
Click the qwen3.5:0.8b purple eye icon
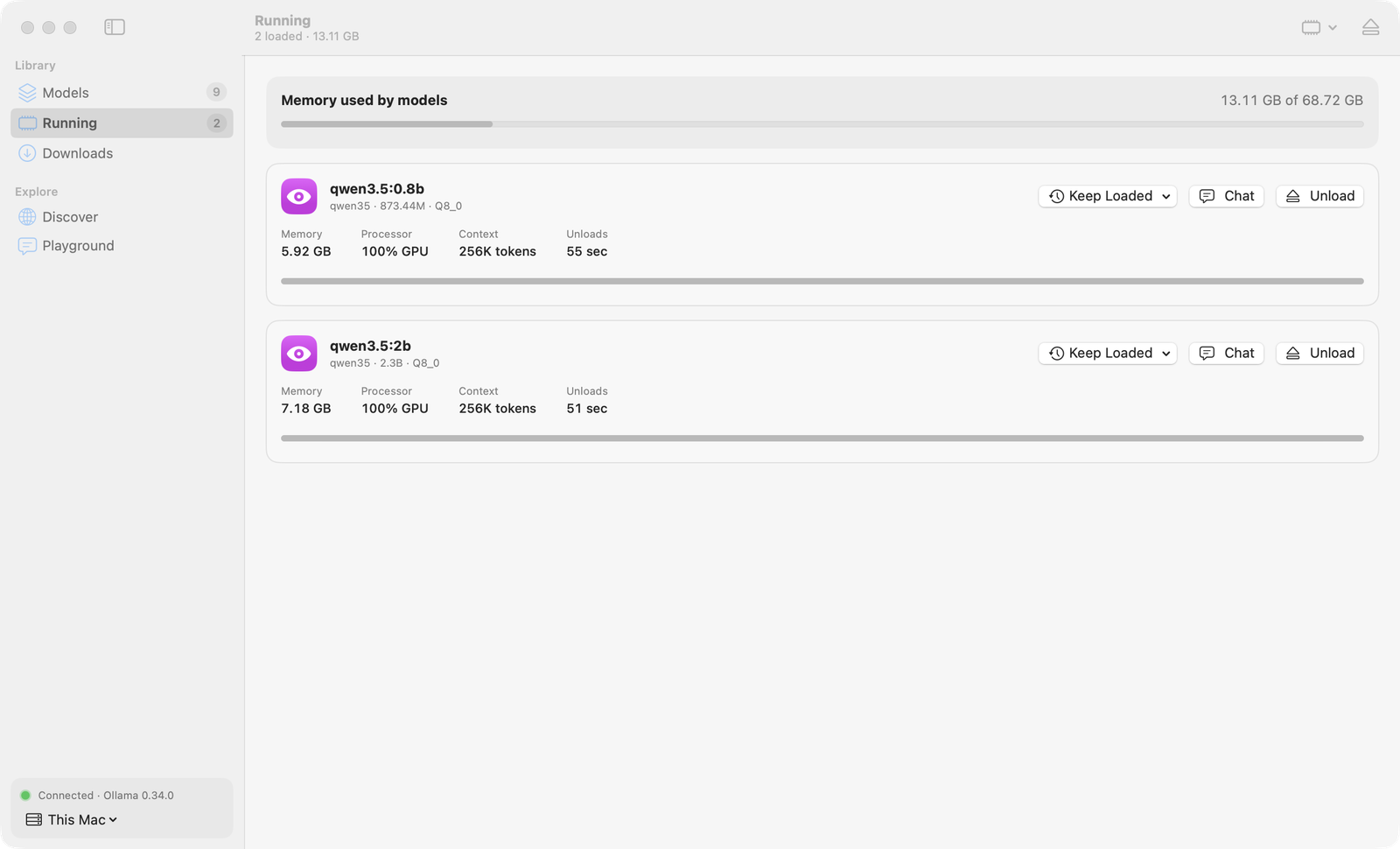click(298, 196)
